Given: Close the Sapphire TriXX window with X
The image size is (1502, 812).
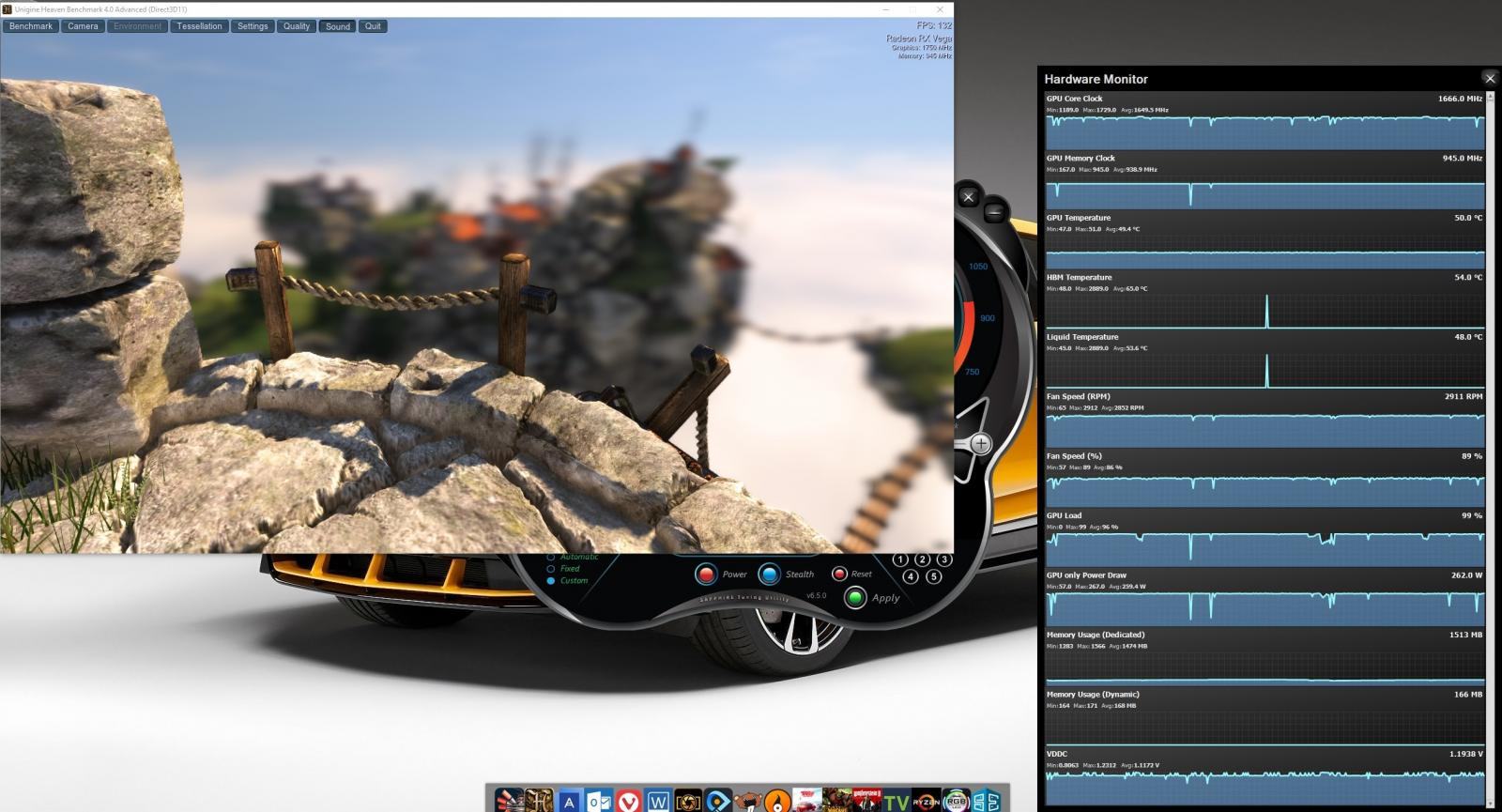Looking at the screenshot, I should 968,196.
